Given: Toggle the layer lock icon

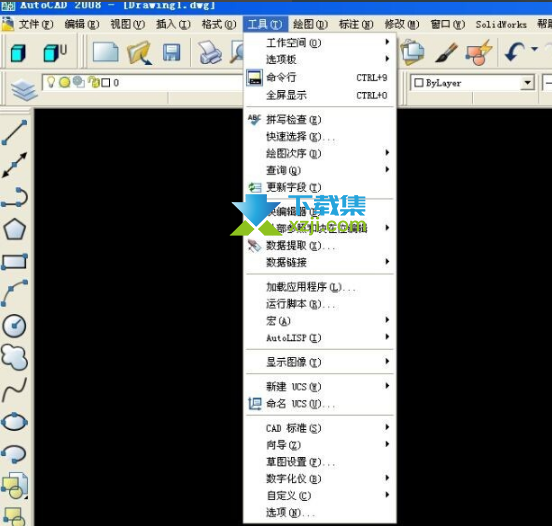Looking at the screenshot, I should click(94, 82).
